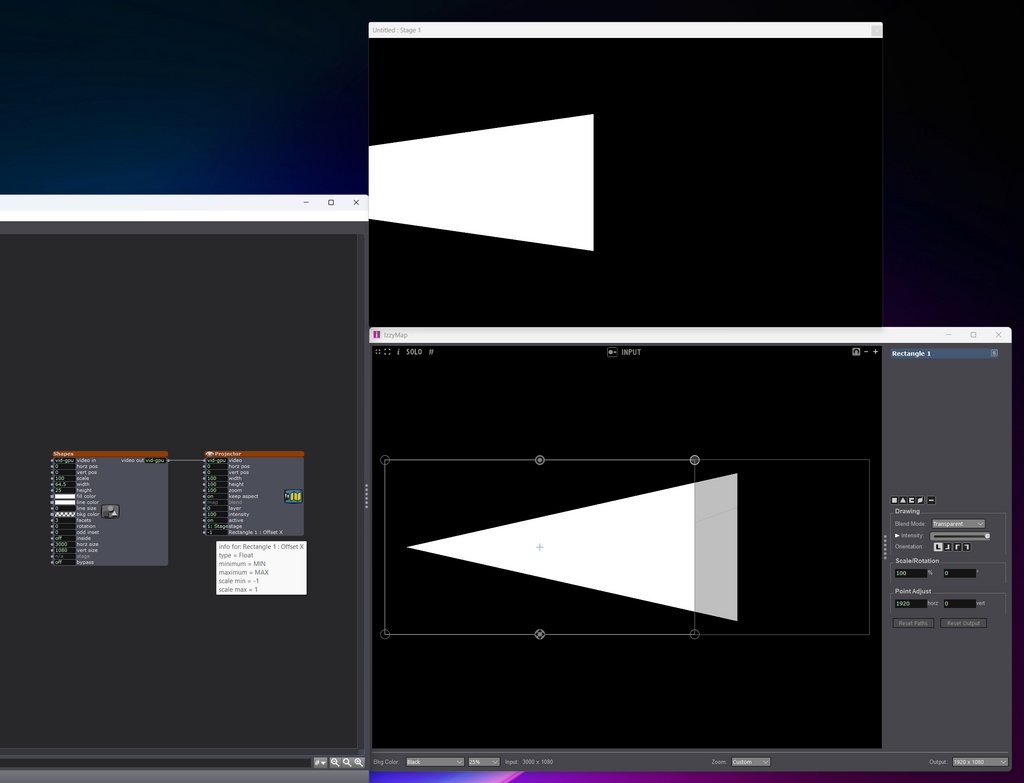Image resolution: width=1024 pixels, height=783 pixels.
Task: Click the Reset Paths button
Action: pyautogui.click(x=914, y=623)
